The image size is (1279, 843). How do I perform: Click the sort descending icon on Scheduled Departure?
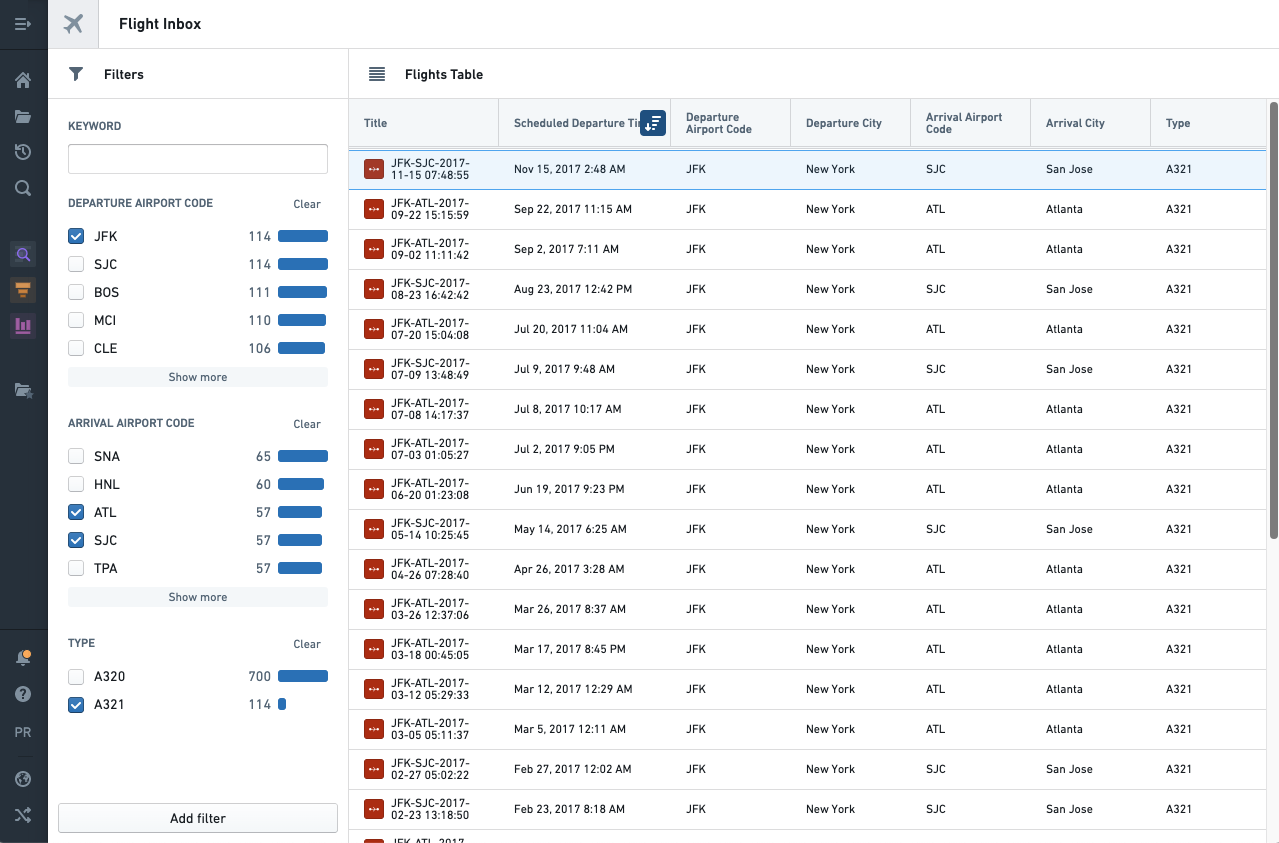[653, 123]
